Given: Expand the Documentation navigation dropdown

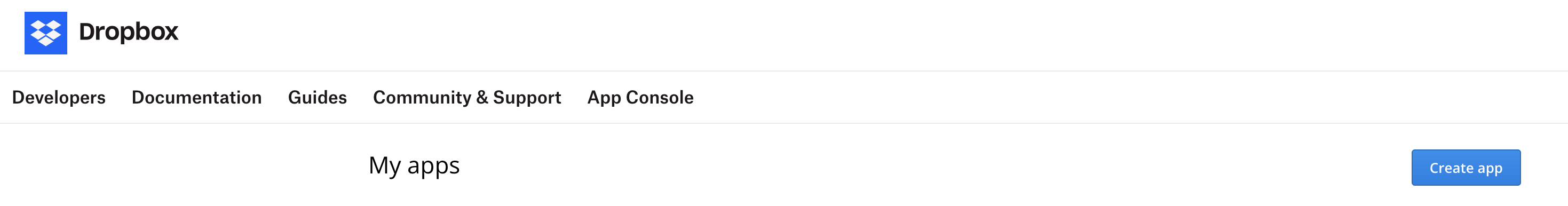Looking at the screenshot, I should point(196,98).
